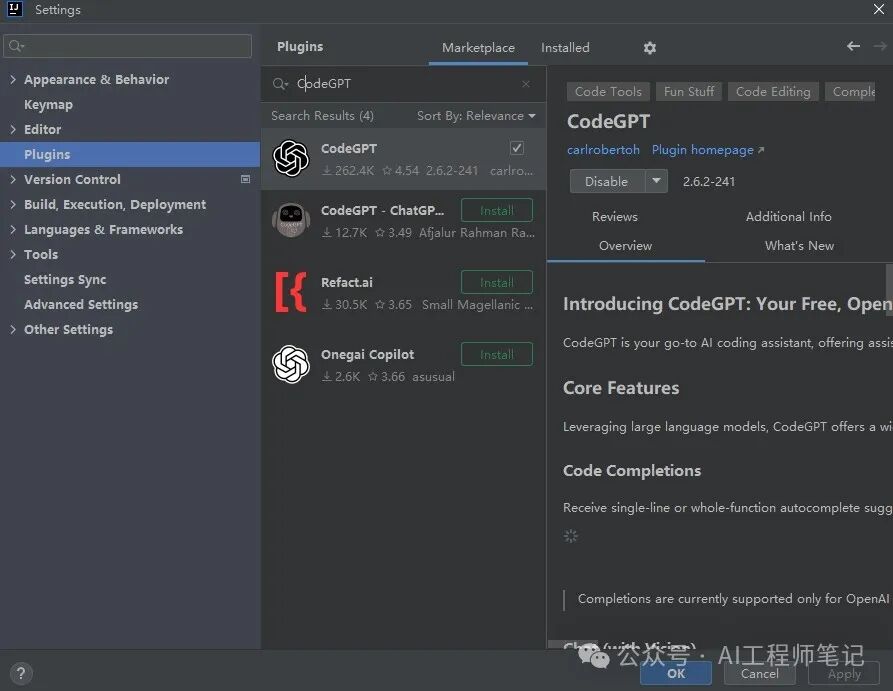Click the 'Core Features' heading
Screen dimensions: 893x691
621,388
